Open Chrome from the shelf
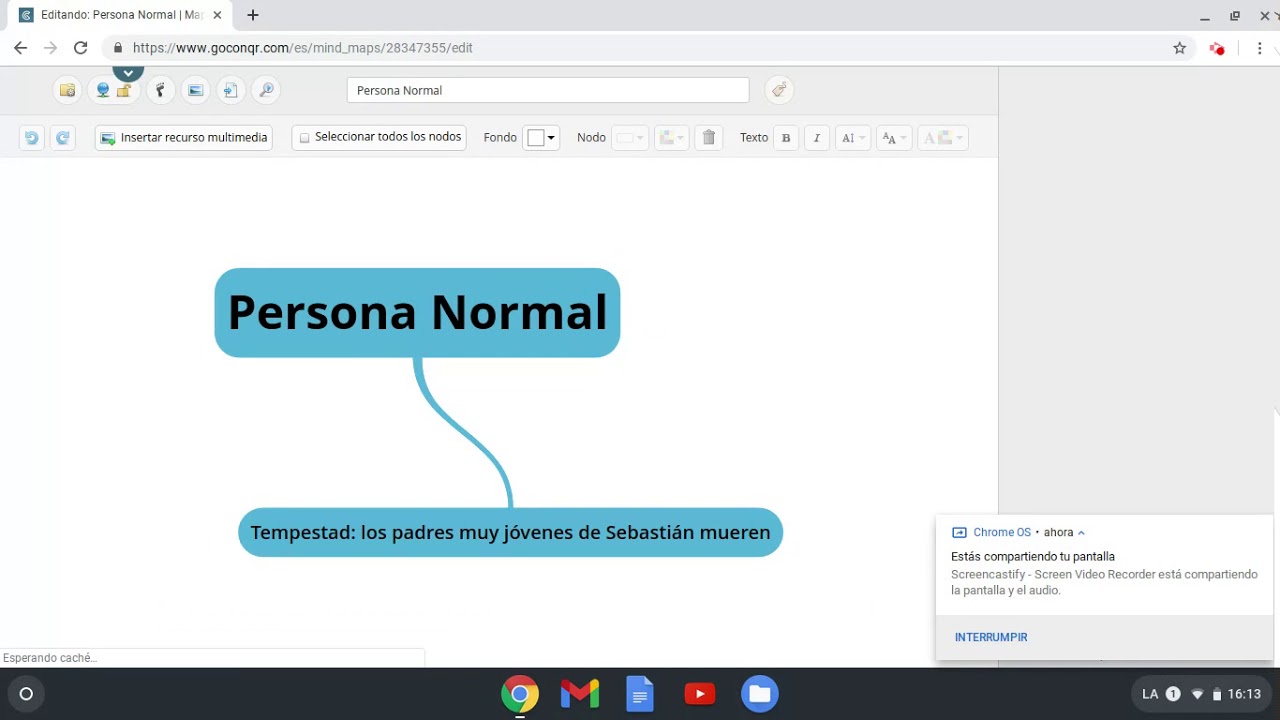Screen dimensions: 1280x720 click(x=520, y=694)
